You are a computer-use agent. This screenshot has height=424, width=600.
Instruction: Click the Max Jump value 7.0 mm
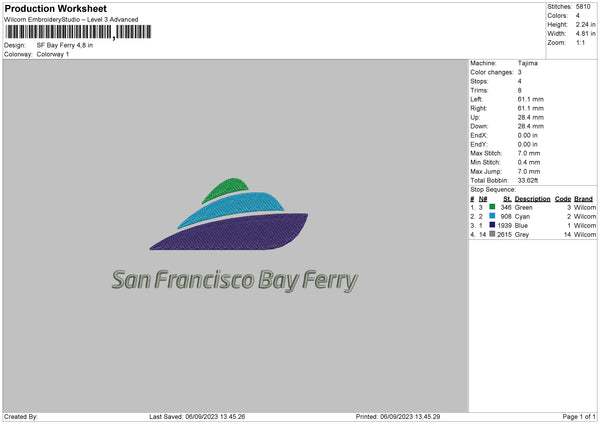529,171
